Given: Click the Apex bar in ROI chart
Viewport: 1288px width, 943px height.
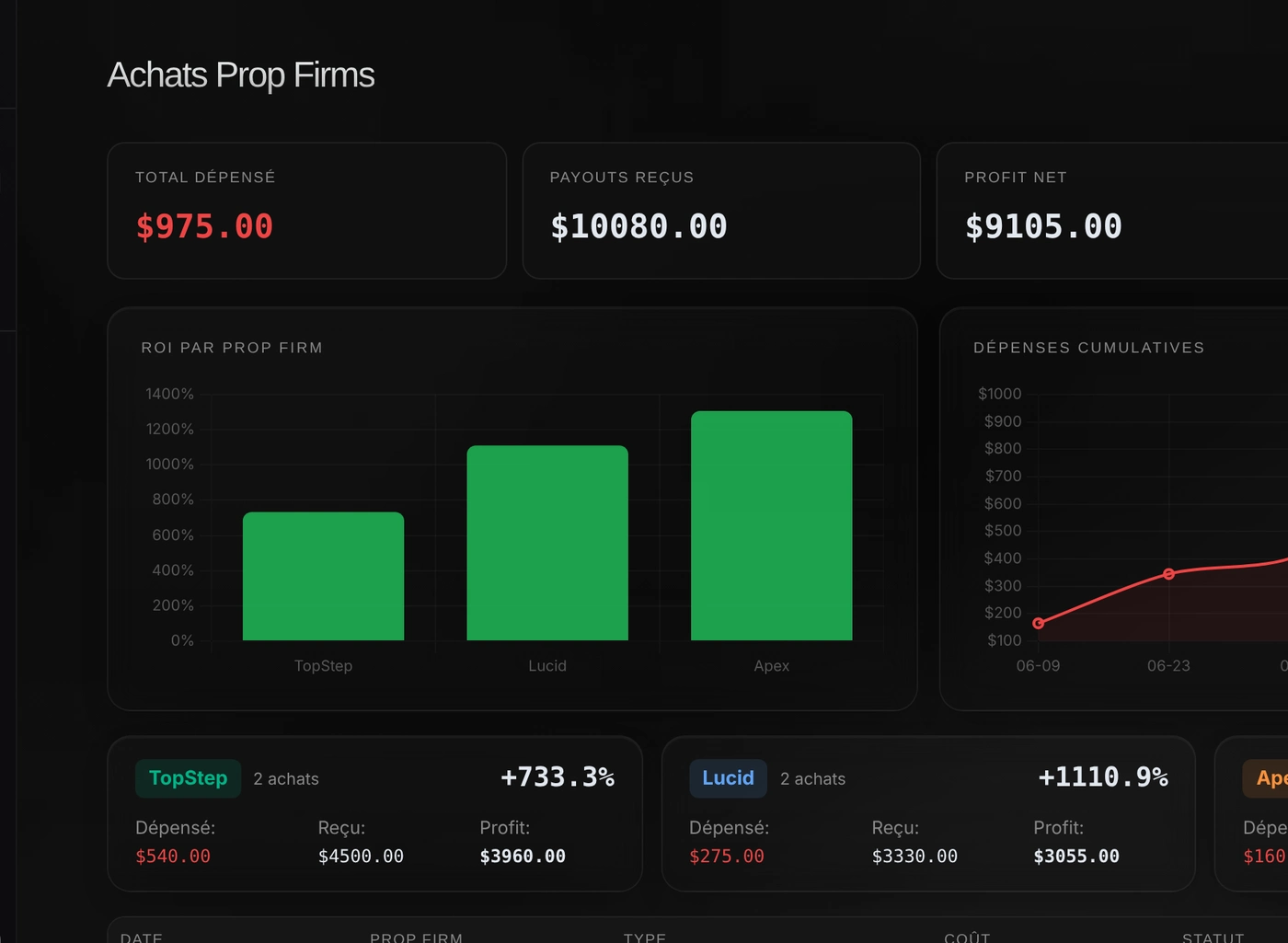Looking at the screenshot, I should tap(771, 525).
